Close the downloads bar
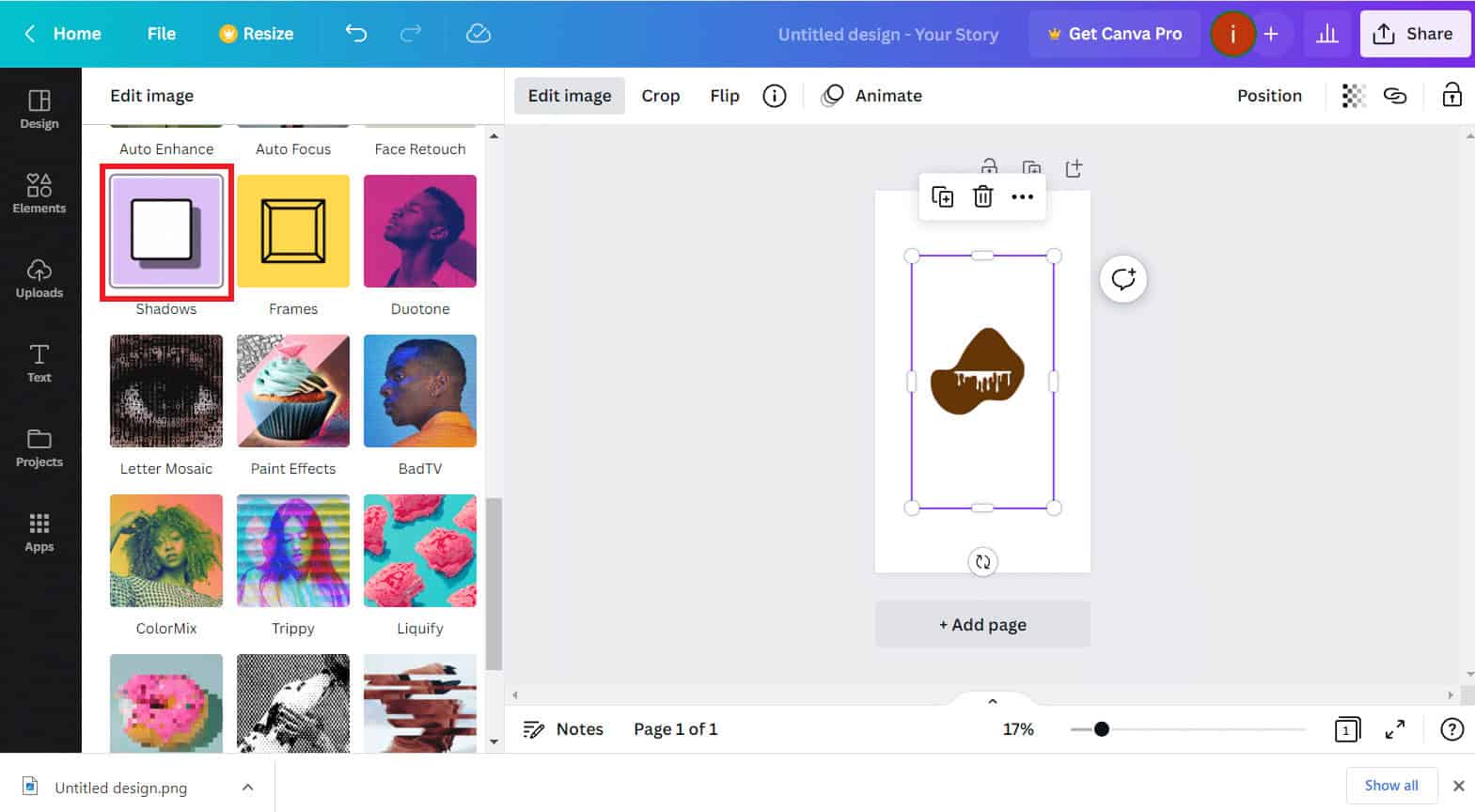 point(1459,786)
